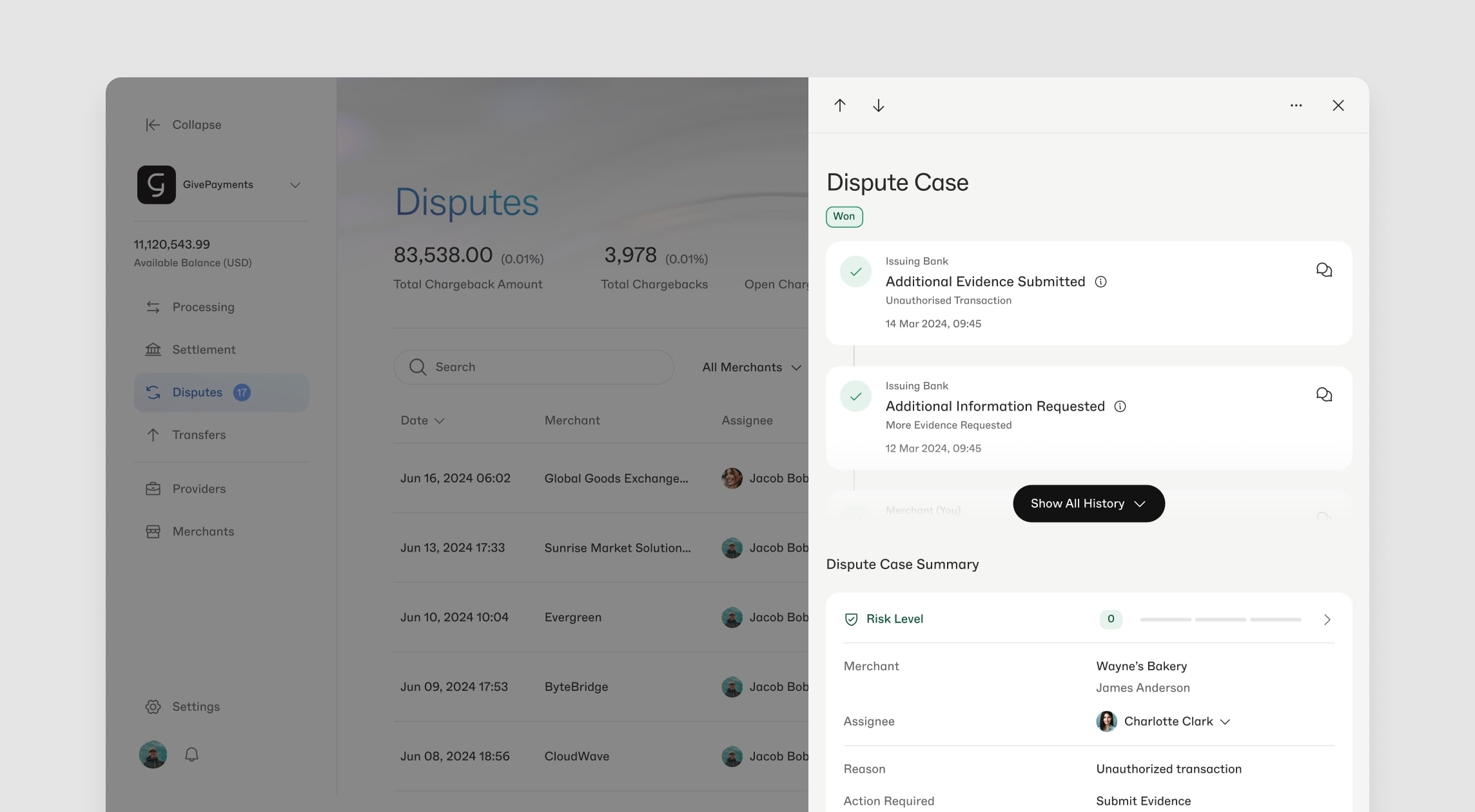Click the Merchant column header
The width and height of the screenshot is (1475, 812).
(x=572, y=421)
